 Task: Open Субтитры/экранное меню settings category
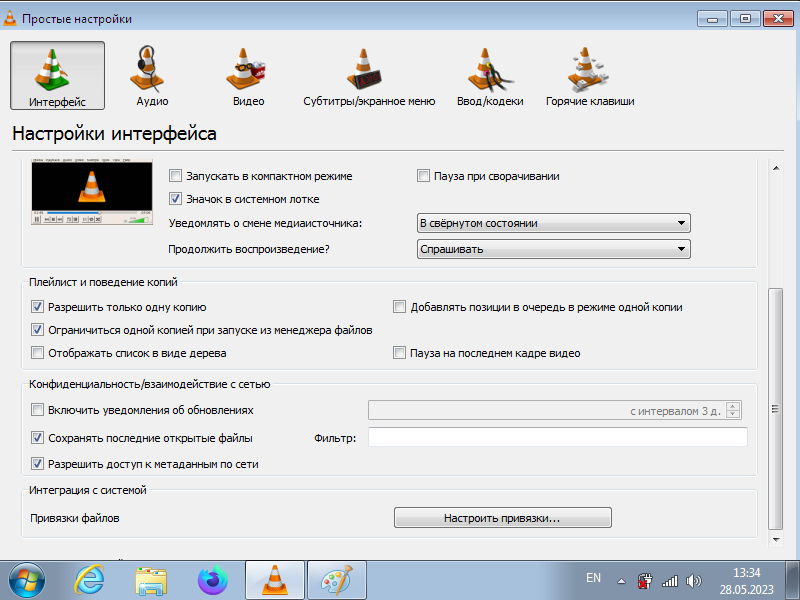click(x=369, y=76)
